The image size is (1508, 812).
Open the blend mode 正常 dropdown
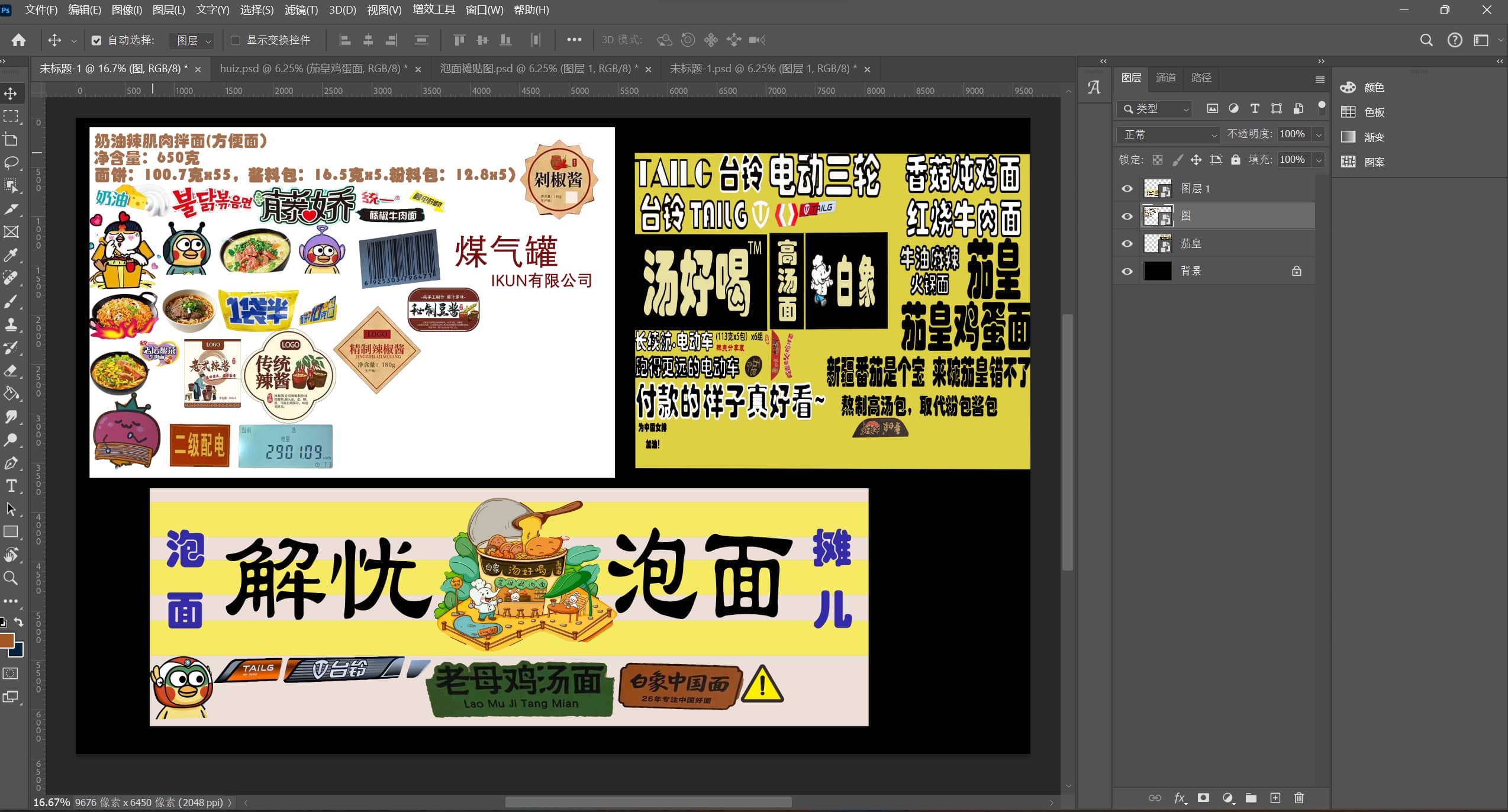[x=1168, y=134]
